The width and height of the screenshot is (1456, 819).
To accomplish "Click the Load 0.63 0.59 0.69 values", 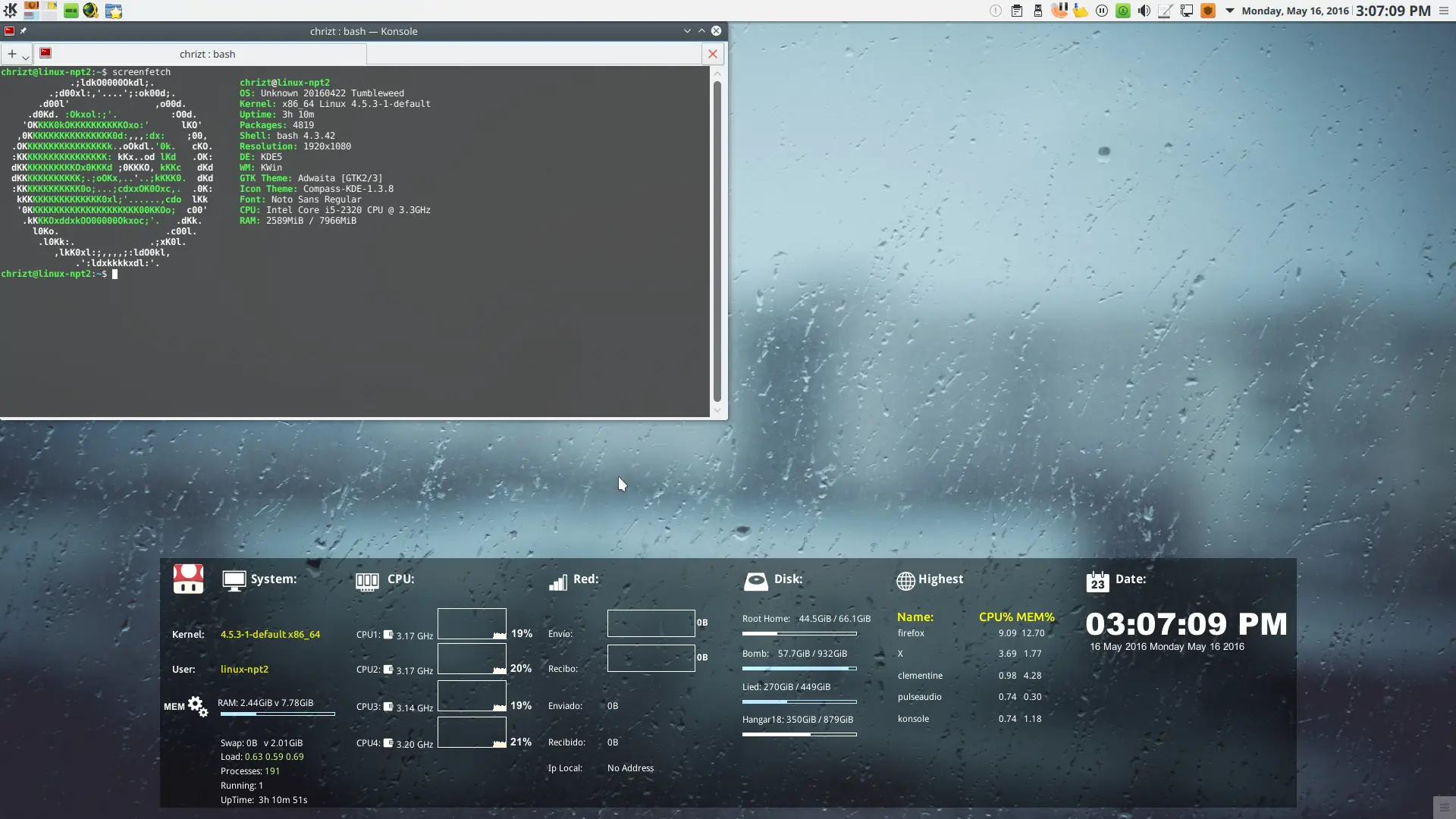I will point(274,756).
